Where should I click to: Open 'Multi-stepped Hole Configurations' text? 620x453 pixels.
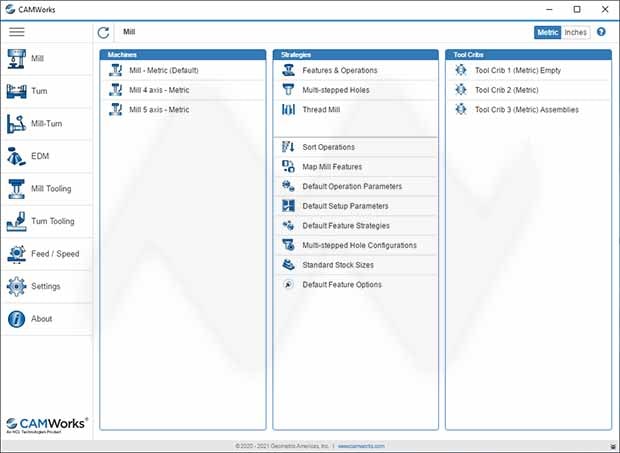pos(359,245)
